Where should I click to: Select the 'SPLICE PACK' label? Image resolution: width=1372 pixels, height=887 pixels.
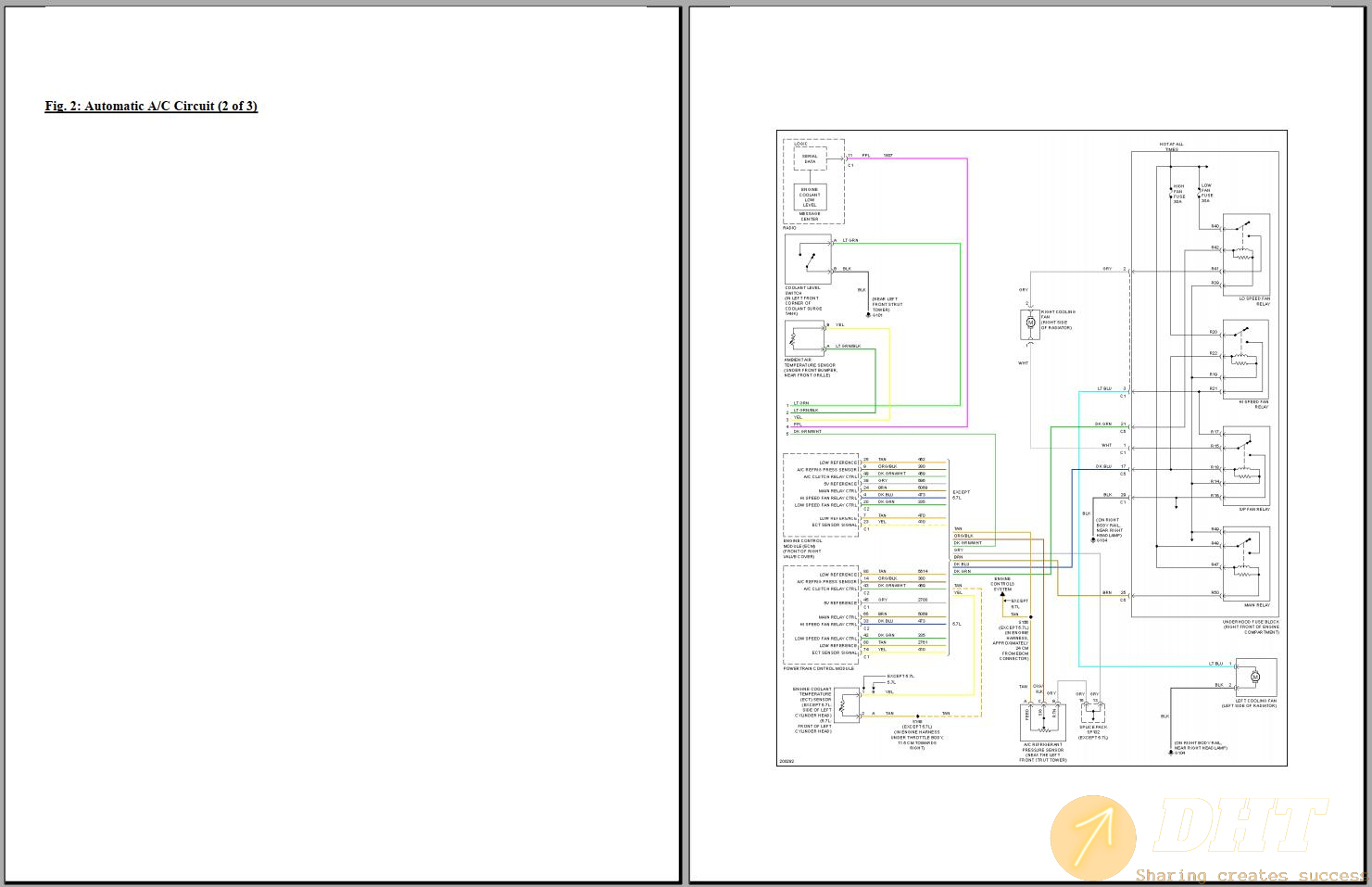[1094, 729]
